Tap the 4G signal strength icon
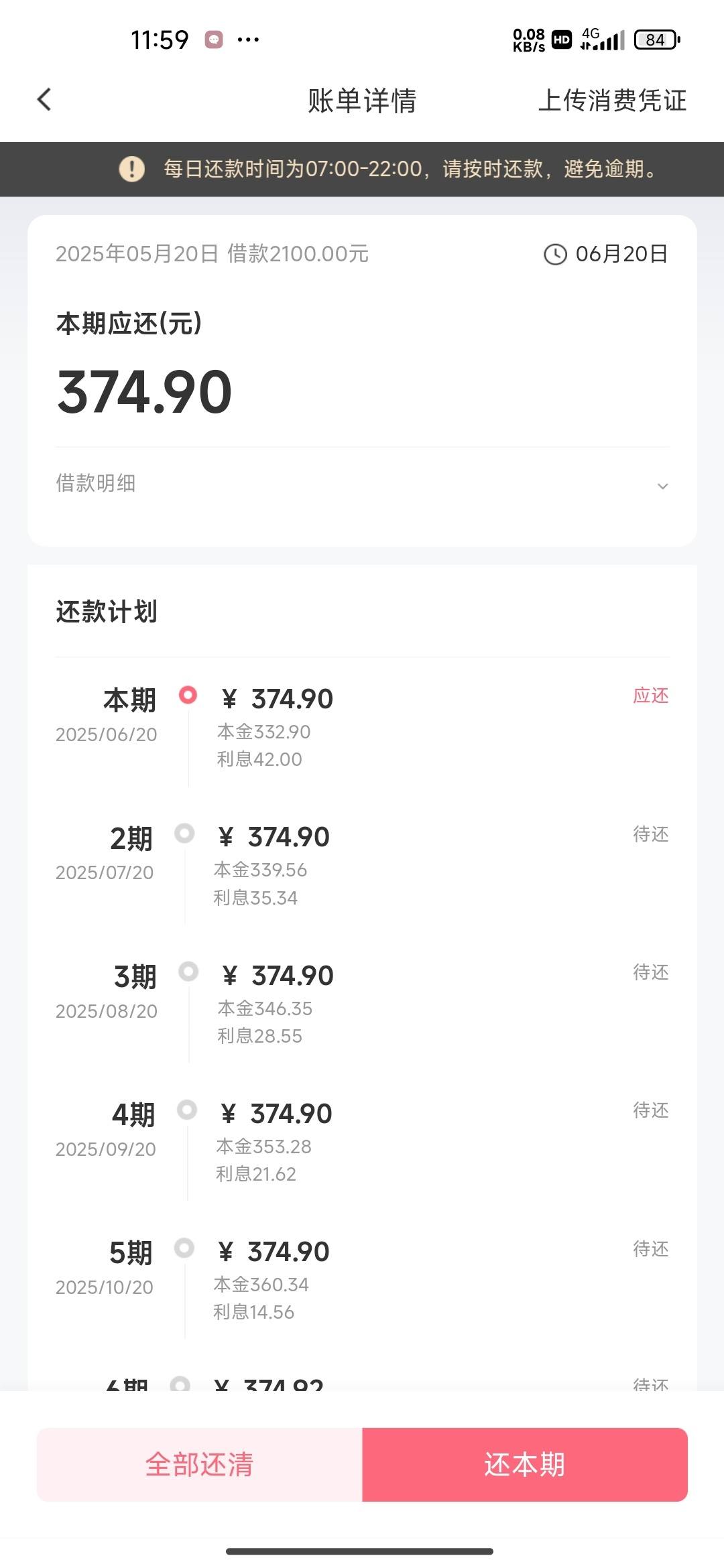The height and width of the screenshot is (1568, 724). point(602,40)
